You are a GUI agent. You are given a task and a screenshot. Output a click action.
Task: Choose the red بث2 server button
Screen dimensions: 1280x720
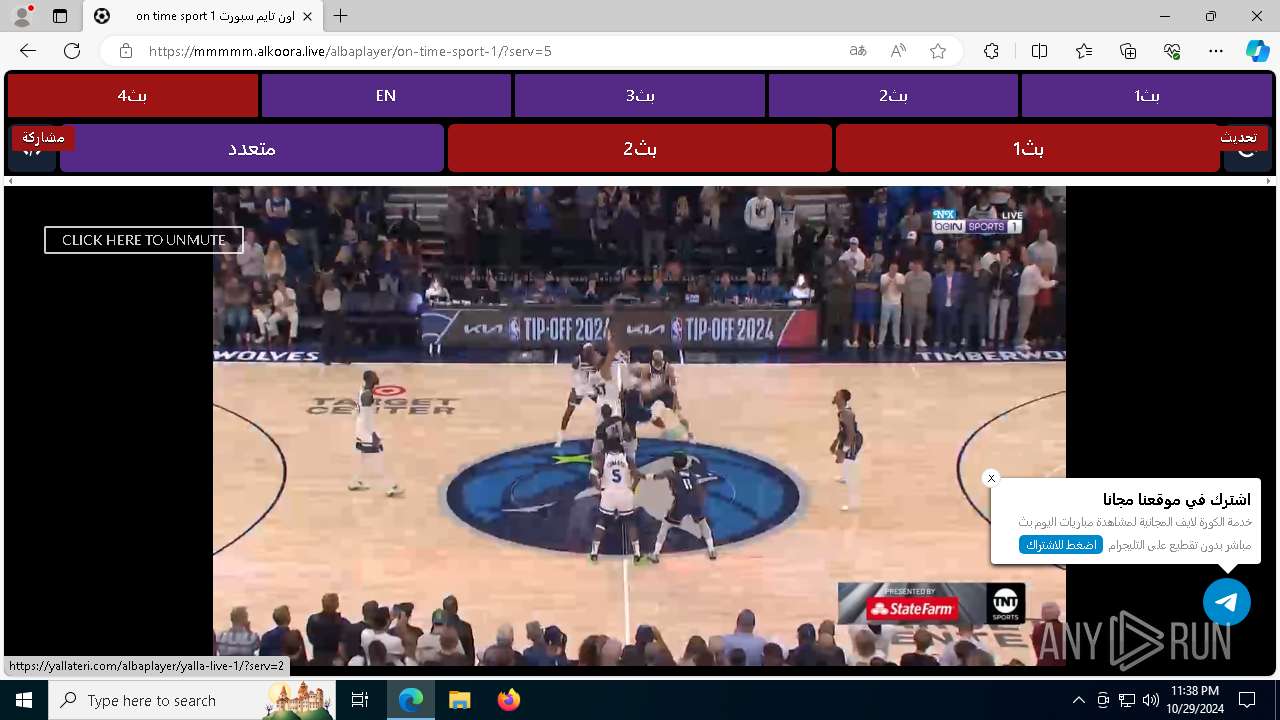(640, 148)
